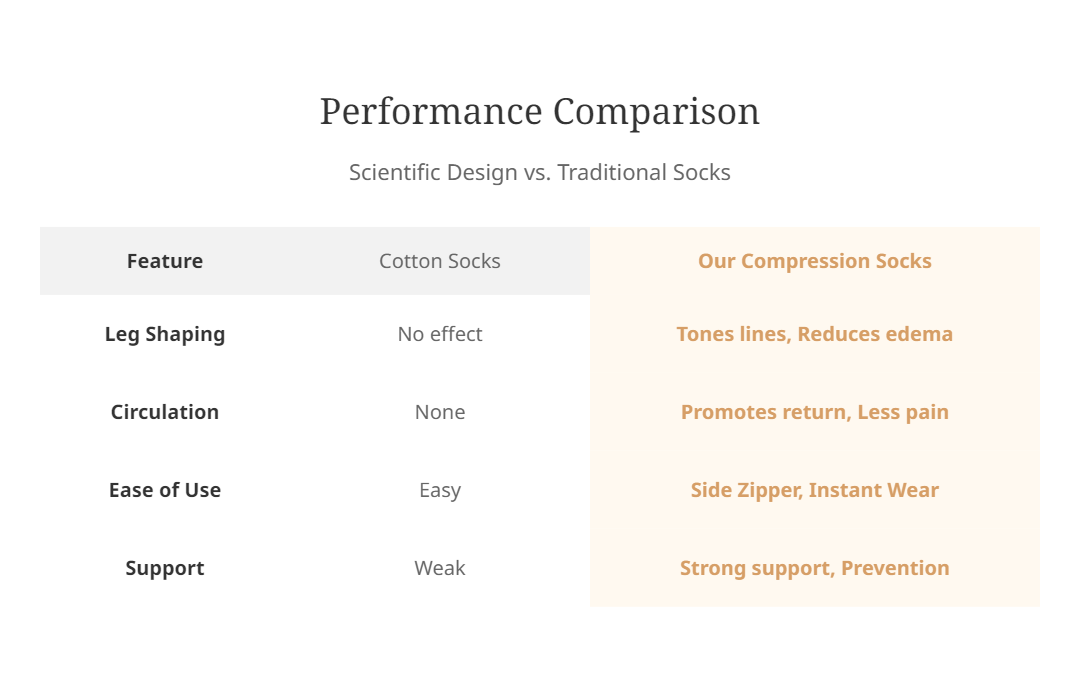Select the Easy cell
1080x693 pixels.
(439, 490)
